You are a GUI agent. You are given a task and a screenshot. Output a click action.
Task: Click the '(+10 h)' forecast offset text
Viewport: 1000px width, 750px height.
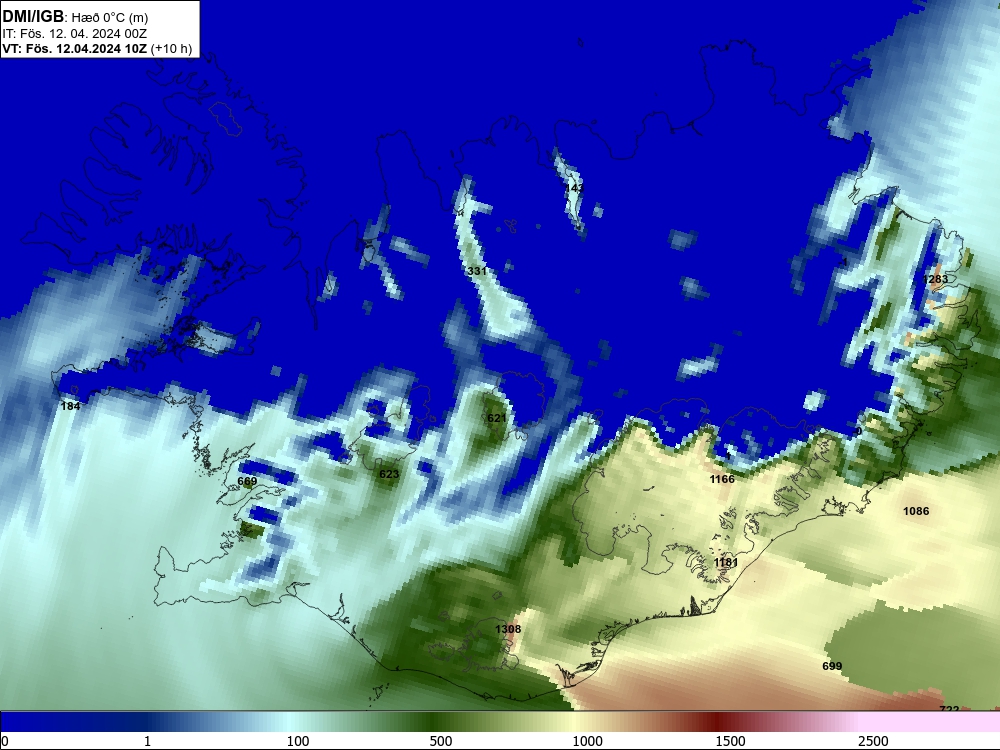pyautogui.click(x=171, y=48)
